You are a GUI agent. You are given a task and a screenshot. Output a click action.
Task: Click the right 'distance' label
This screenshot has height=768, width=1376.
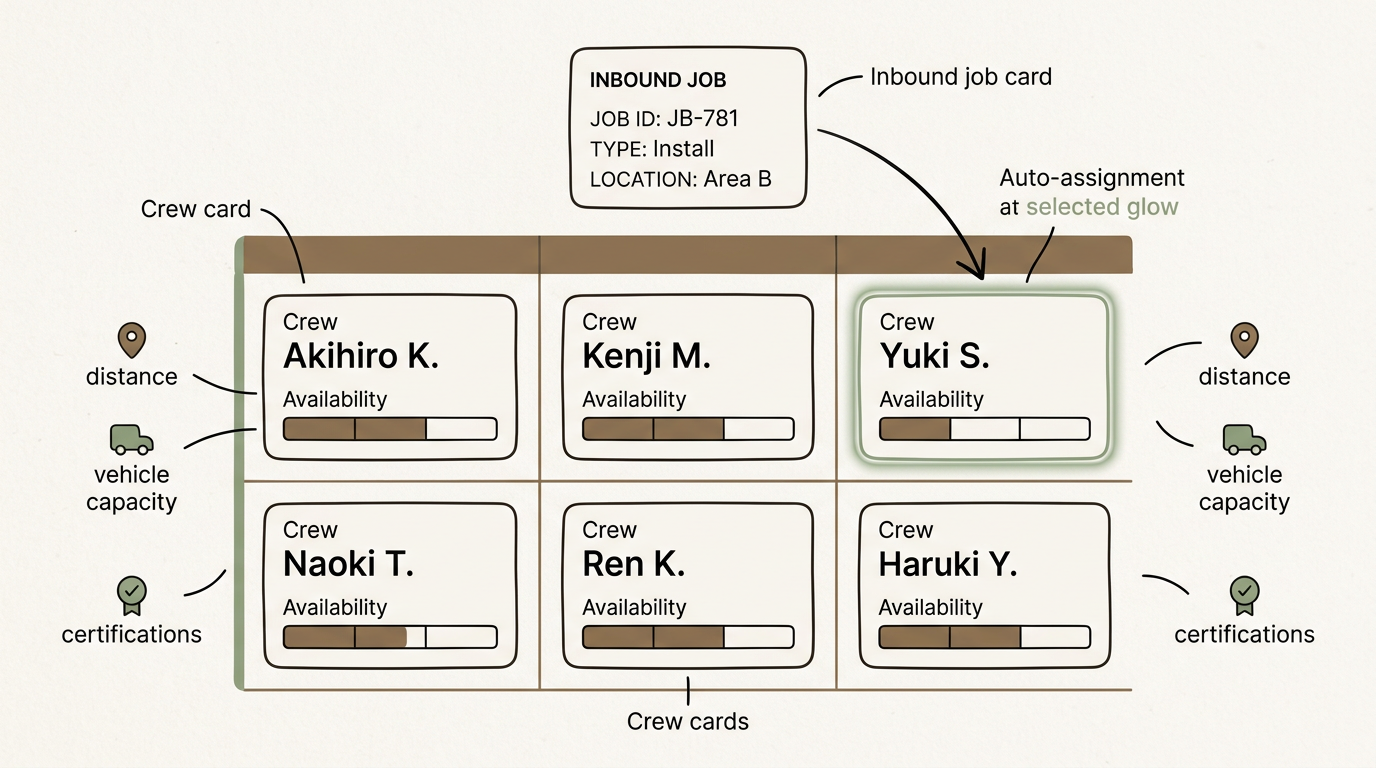(x=1244, y=377)
